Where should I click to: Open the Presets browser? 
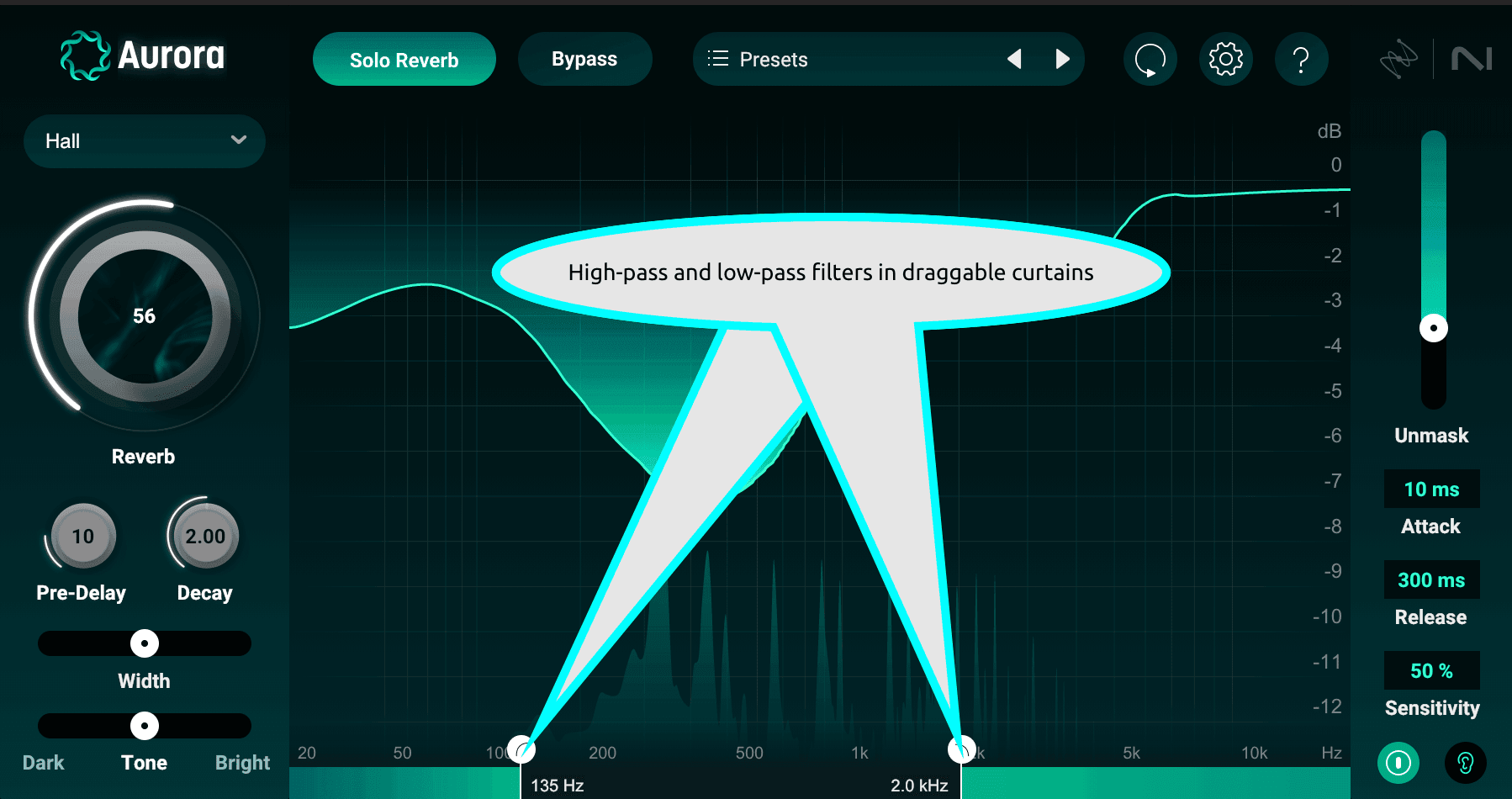click(889, 59)
